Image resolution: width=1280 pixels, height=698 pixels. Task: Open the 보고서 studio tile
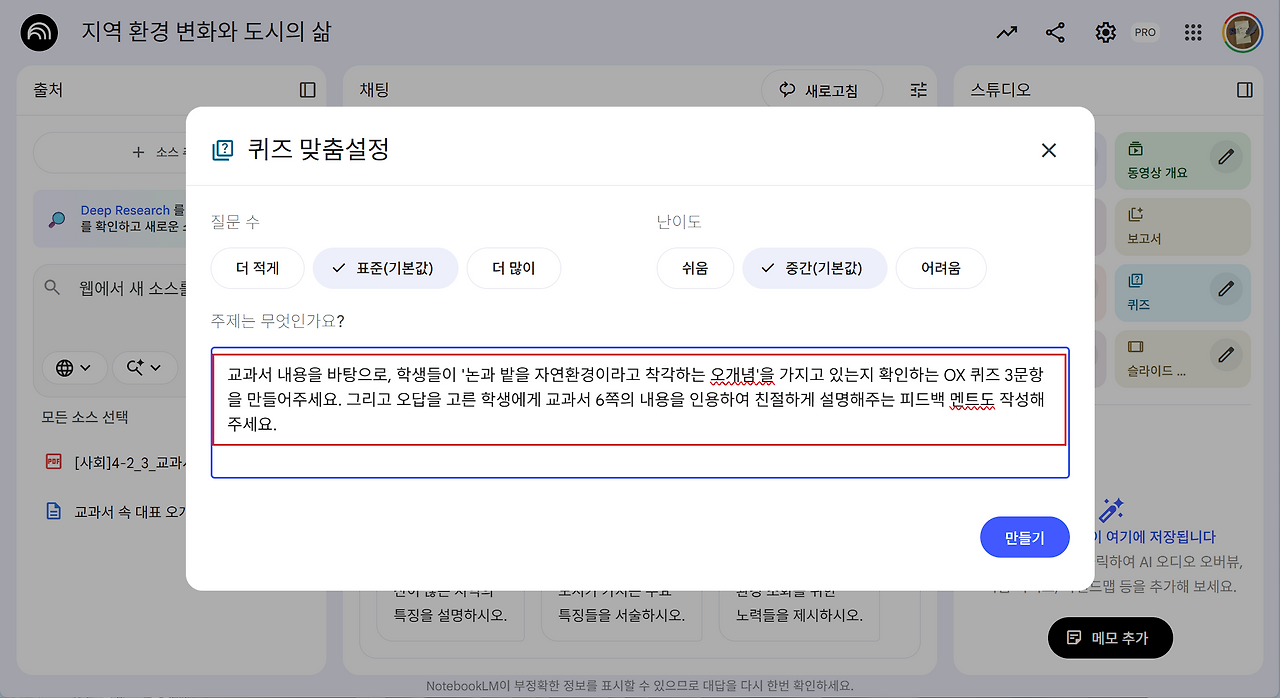click(x=1182, y=227)
